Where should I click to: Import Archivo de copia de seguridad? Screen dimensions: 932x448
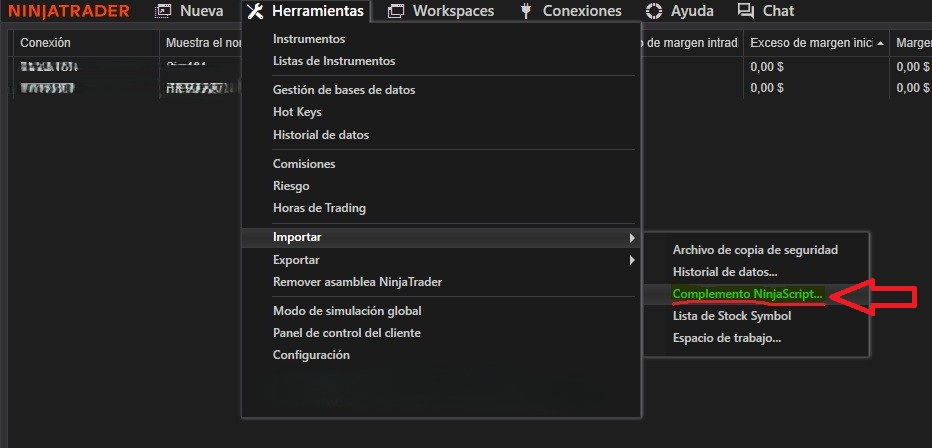tap(755, 250)
